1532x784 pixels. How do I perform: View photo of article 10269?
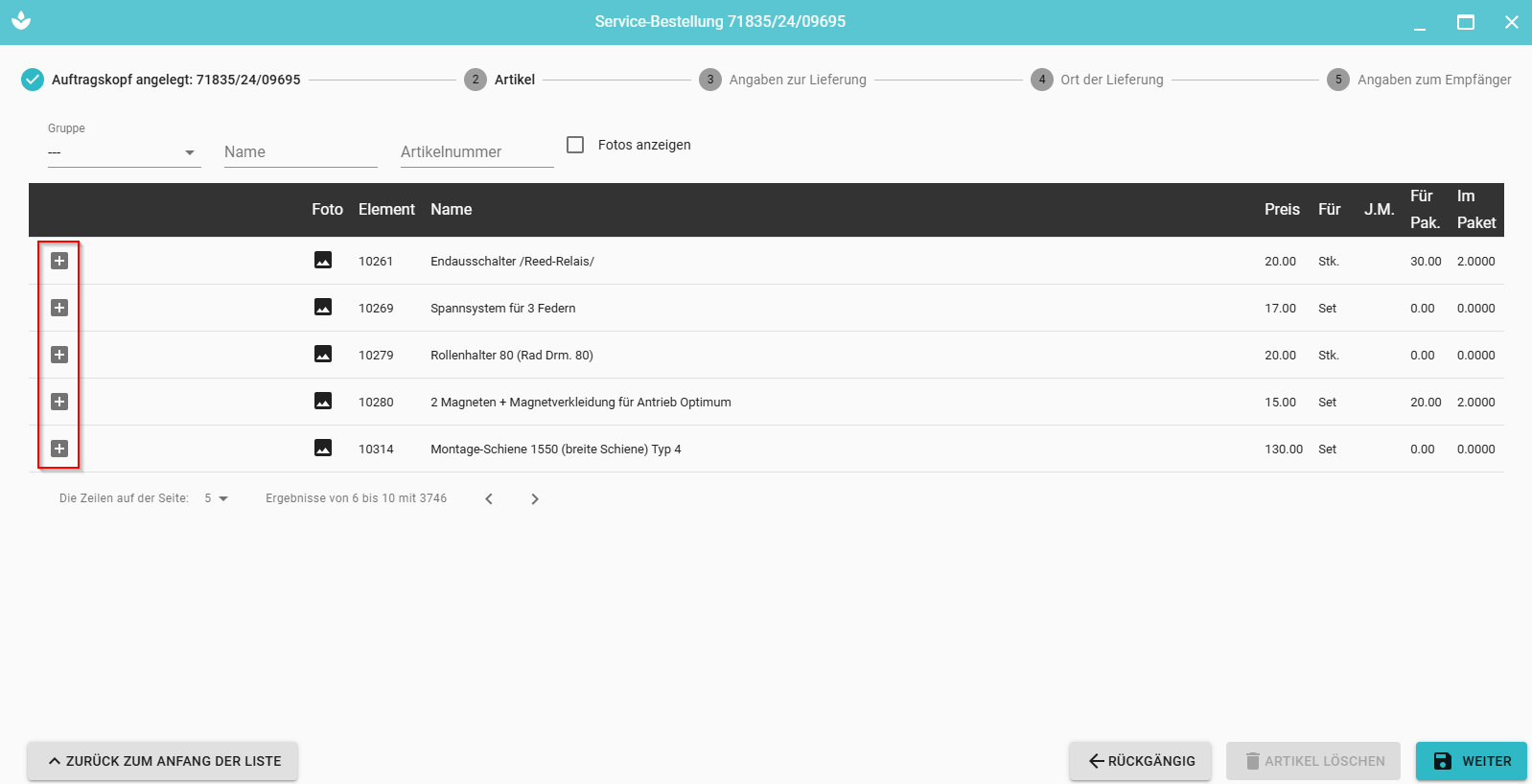pos(323,308)
